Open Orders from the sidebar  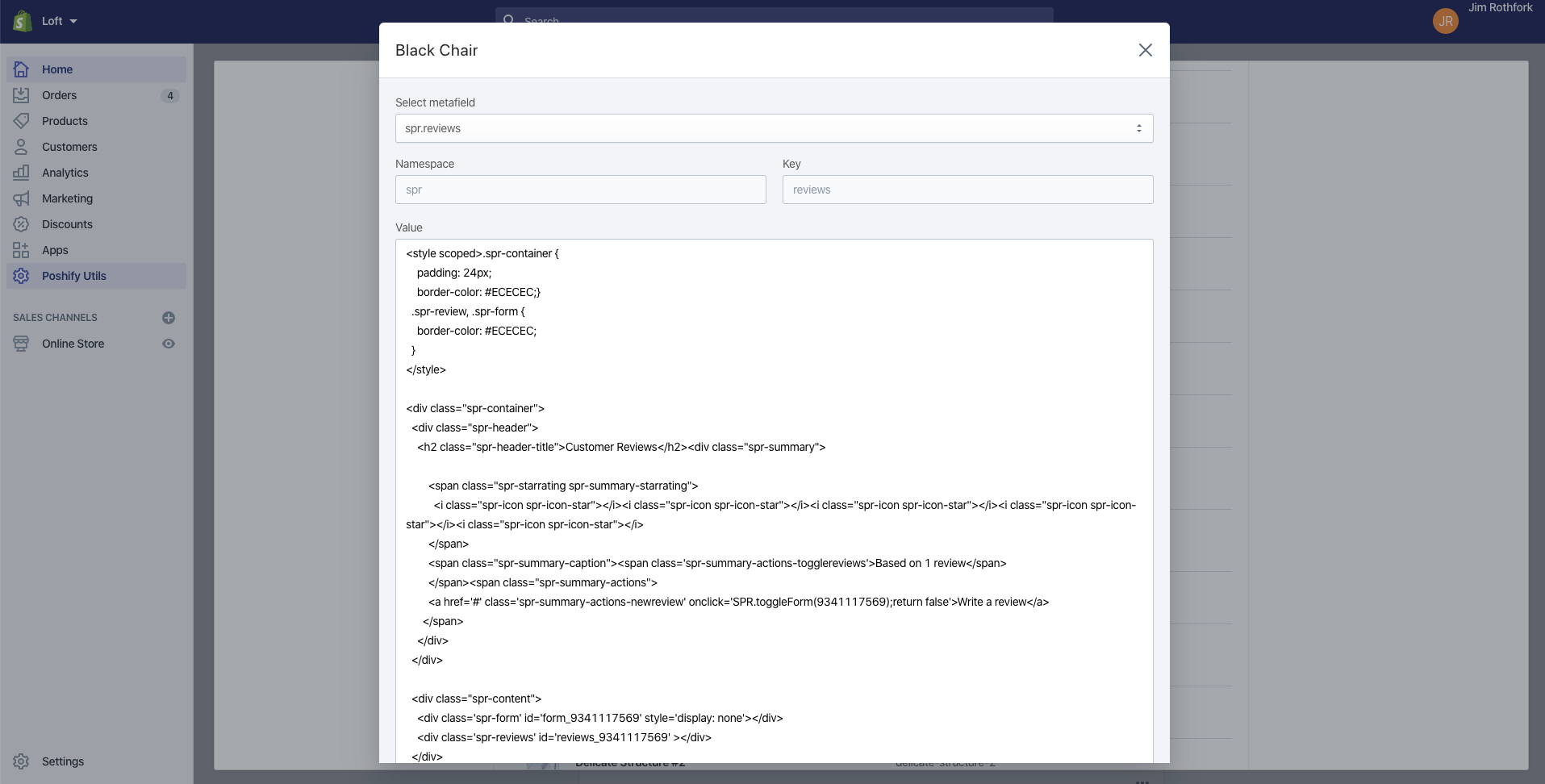click(59, 95)
